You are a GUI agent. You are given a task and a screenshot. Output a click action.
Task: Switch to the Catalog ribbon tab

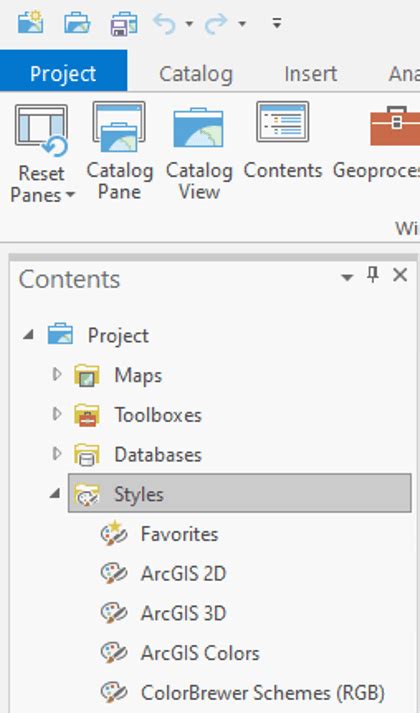pos(195,74)
